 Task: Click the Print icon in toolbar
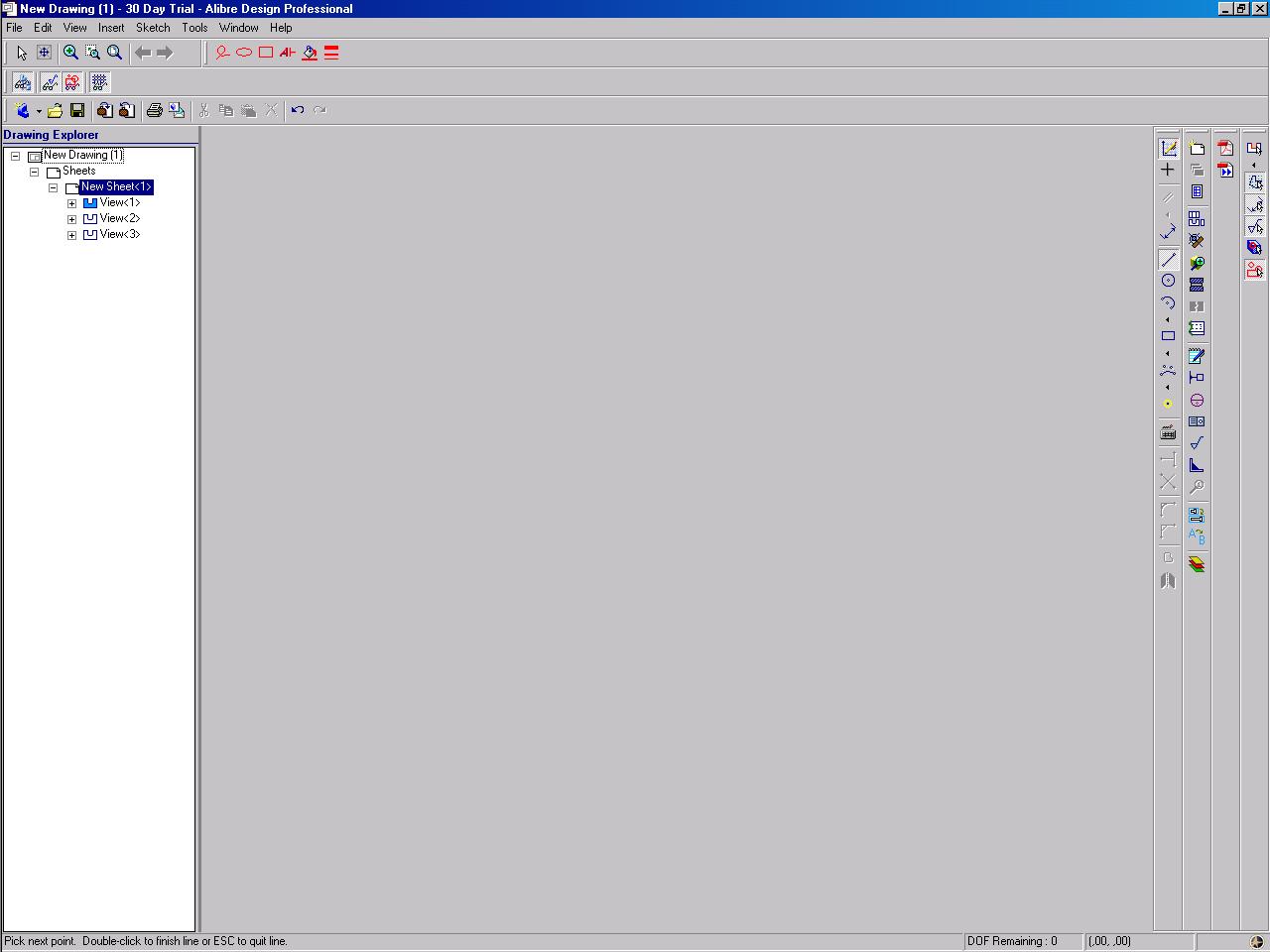point(154,110)
